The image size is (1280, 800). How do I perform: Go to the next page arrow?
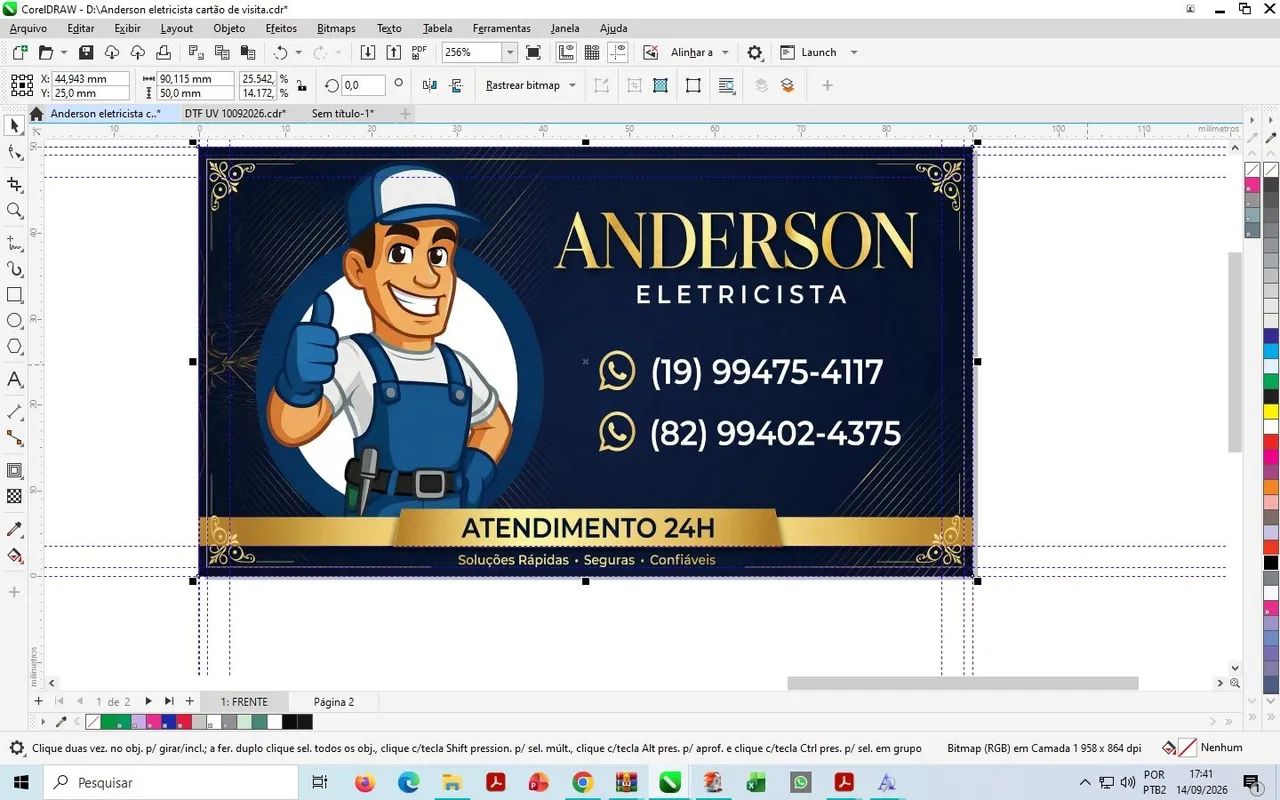pyautogui.click(x=148, y=702)
